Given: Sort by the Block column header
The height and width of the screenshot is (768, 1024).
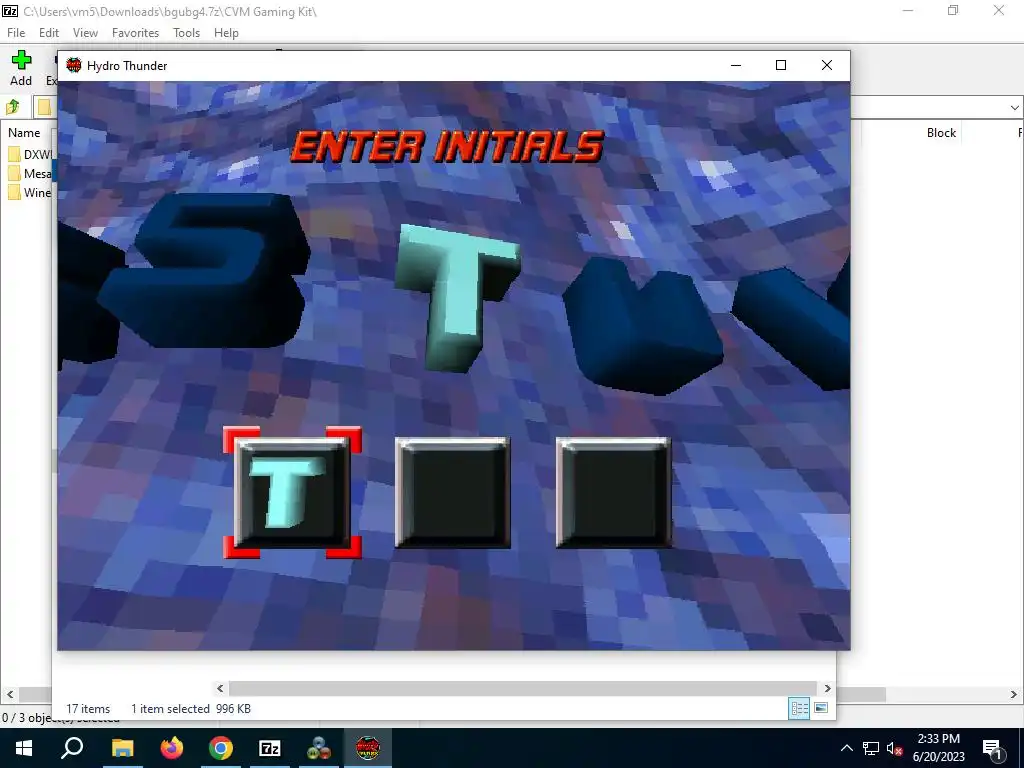Looking at the screenshot, I should tap(941, 133).
